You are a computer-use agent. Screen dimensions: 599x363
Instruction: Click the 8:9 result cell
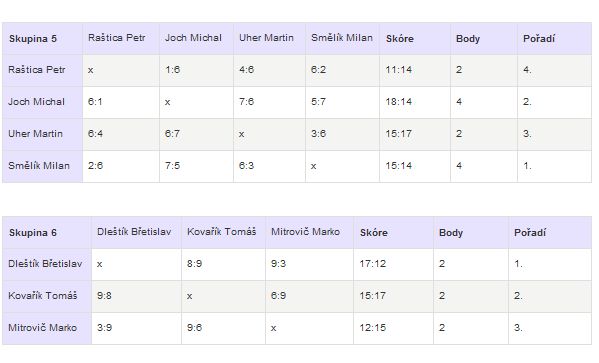coord(223,264)
